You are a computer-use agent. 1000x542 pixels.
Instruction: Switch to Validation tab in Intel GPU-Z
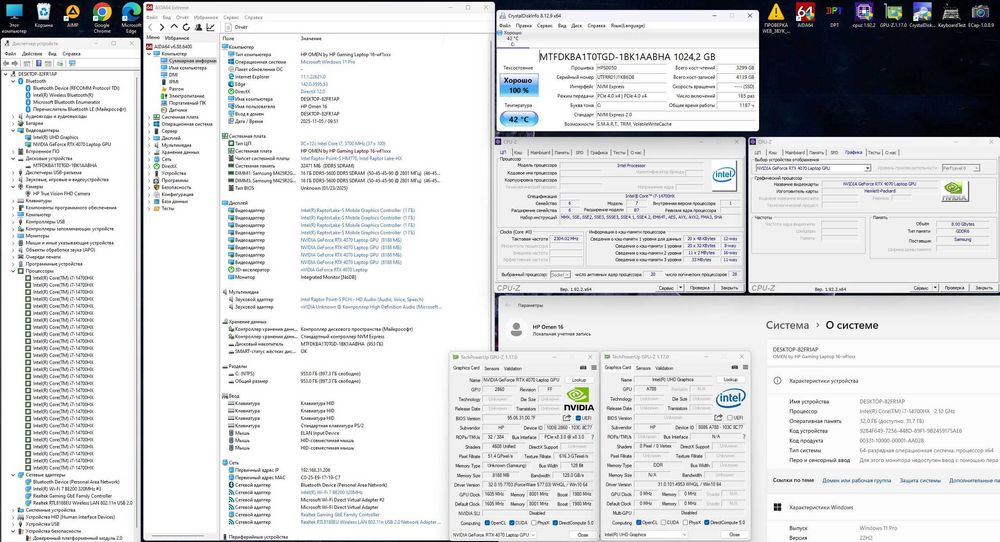tap(664, 368)
